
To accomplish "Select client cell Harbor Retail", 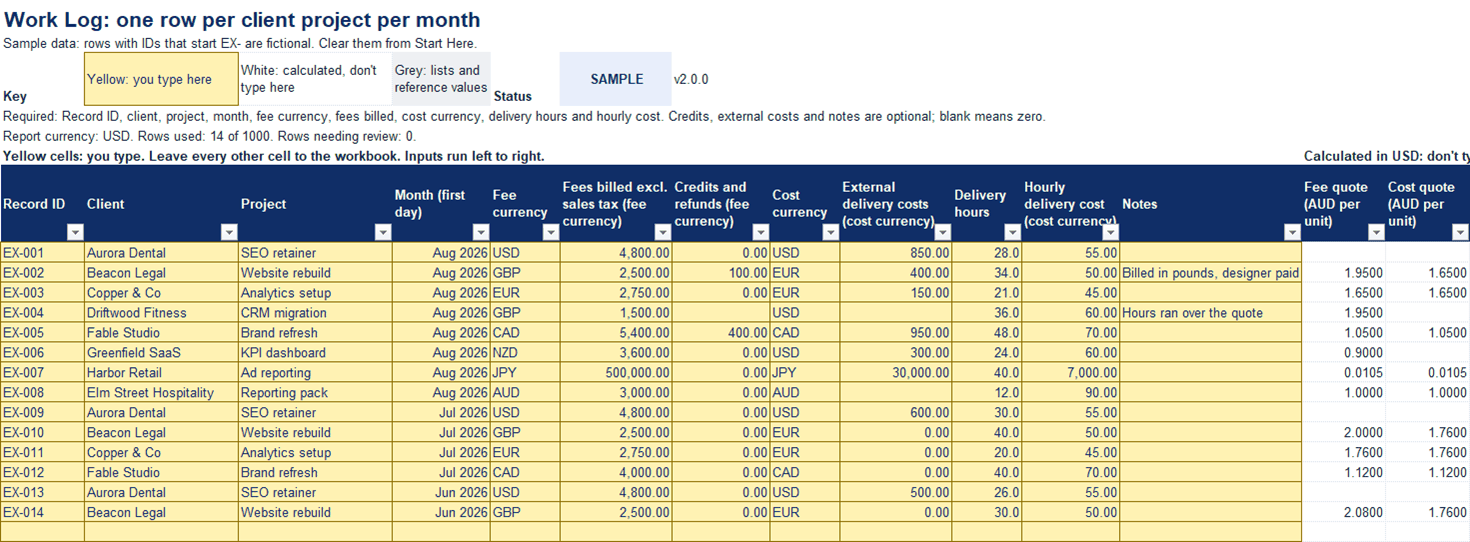I will pos(161,373).
